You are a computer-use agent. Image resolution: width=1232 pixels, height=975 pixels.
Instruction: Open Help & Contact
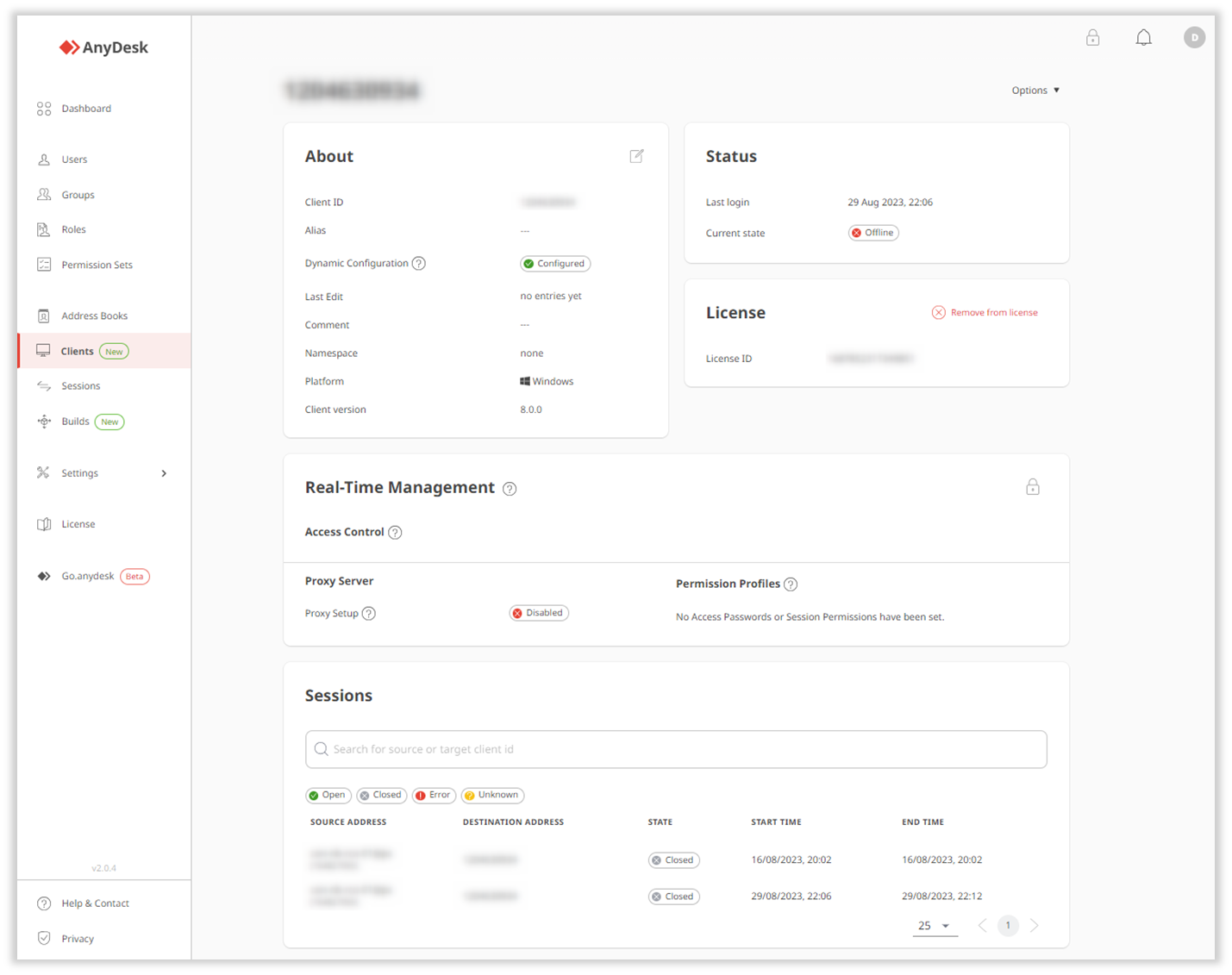coord(95,903)
